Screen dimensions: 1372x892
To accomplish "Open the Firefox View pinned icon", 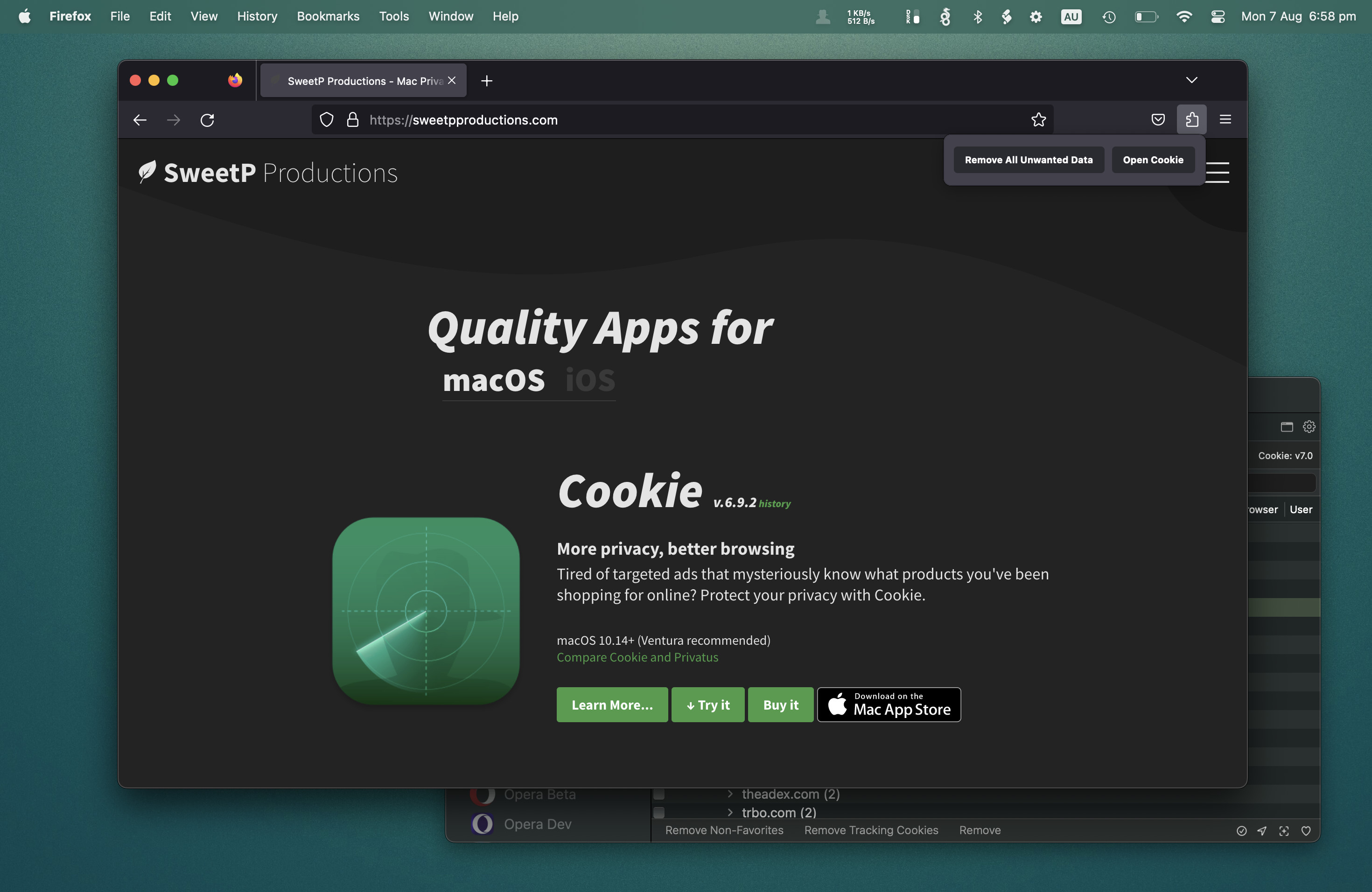I will [235, 80].
